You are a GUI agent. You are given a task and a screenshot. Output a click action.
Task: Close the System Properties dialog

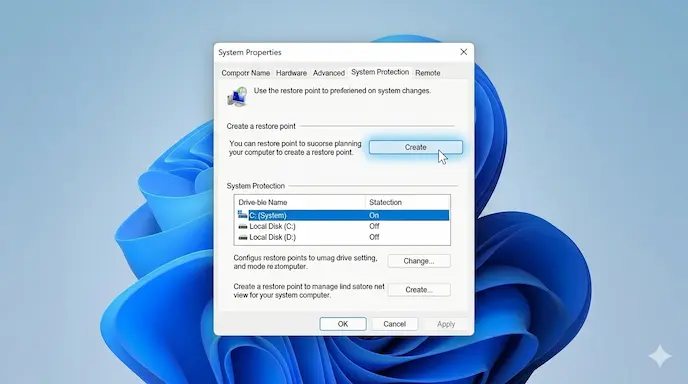pyautogui.click(x=463, y=52)
